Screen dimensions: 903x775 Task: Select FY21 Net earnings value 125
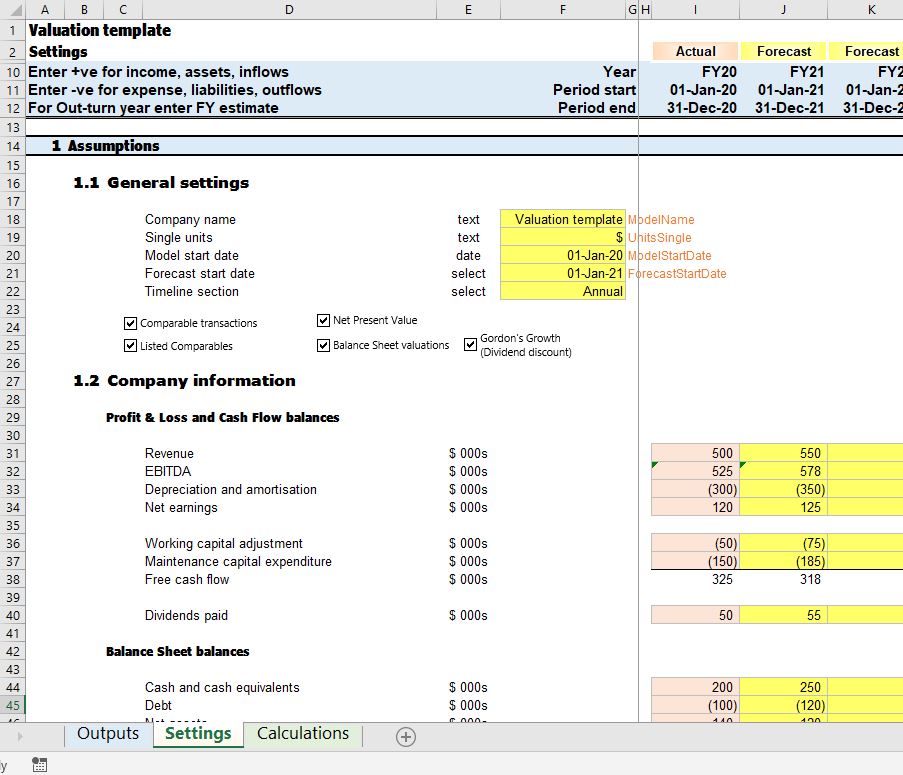click(783, 507)
